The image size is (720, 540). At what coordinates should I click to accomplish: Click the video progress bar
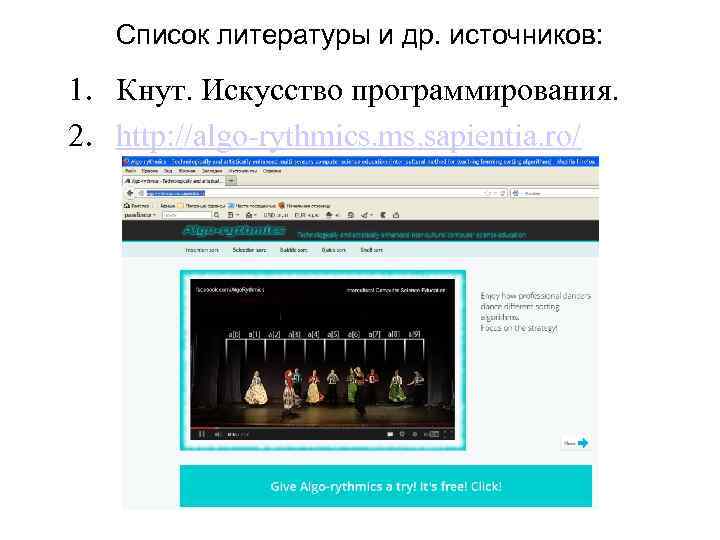(322, 427)
